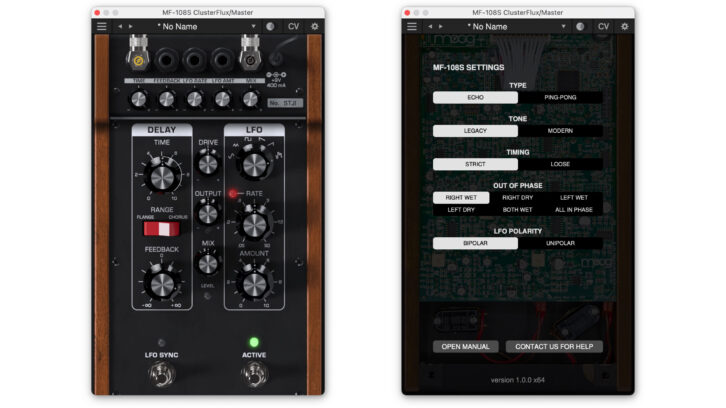Open CV panel in right settings window
The height and width of the screenshot is (408, 726).
tap(603, 26)
